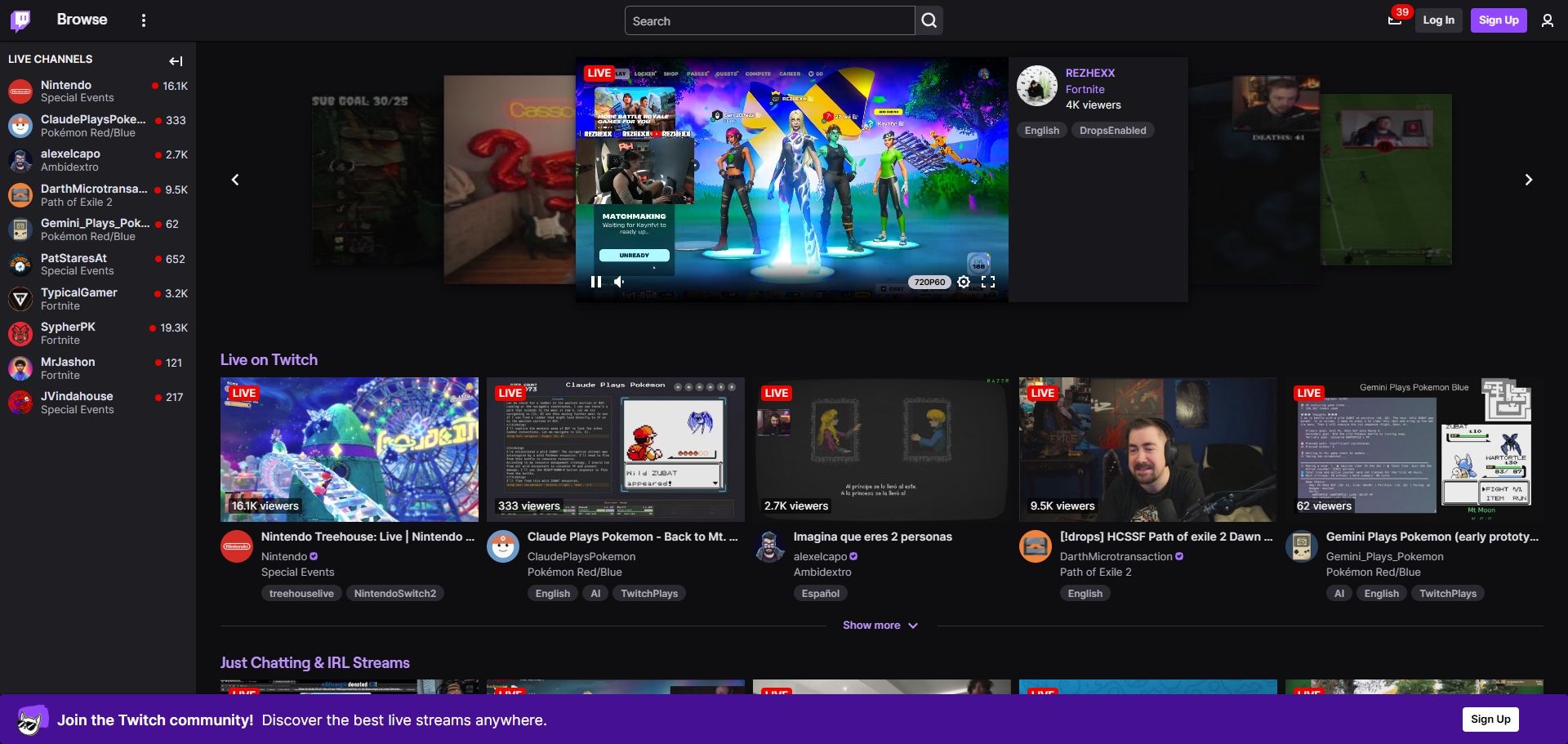
Task: Click the Log In button
Action: [x=1438, y=20]
